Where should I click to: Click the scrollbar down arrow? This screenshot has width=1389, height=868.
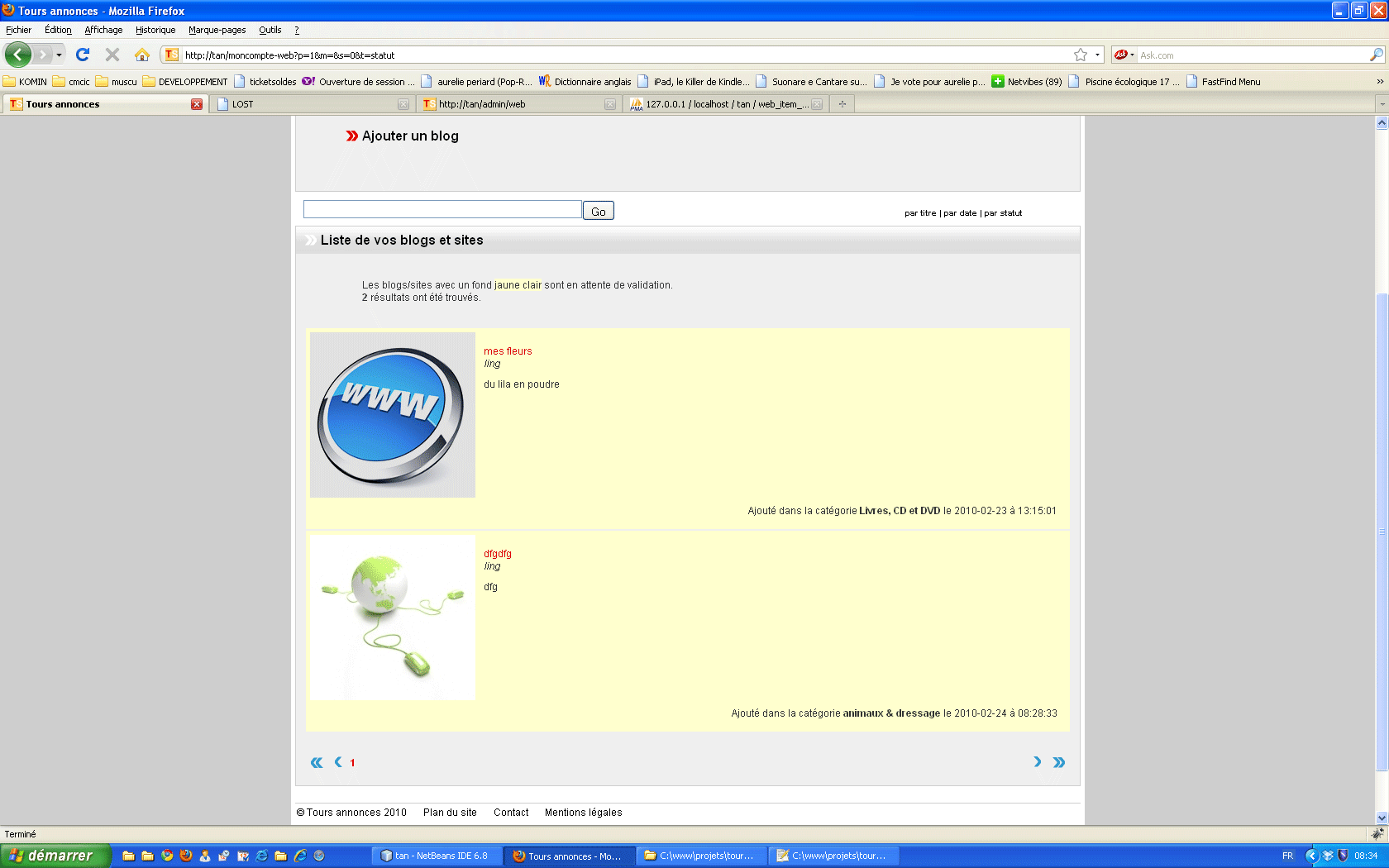[1382, 818]
